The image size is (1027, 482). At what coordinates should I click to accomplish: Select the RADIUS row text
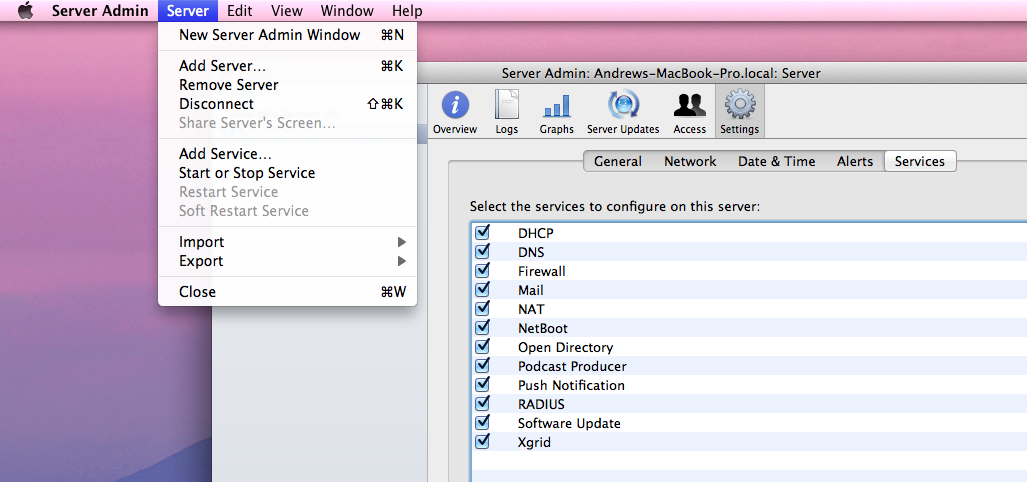(x=541, y=404)
